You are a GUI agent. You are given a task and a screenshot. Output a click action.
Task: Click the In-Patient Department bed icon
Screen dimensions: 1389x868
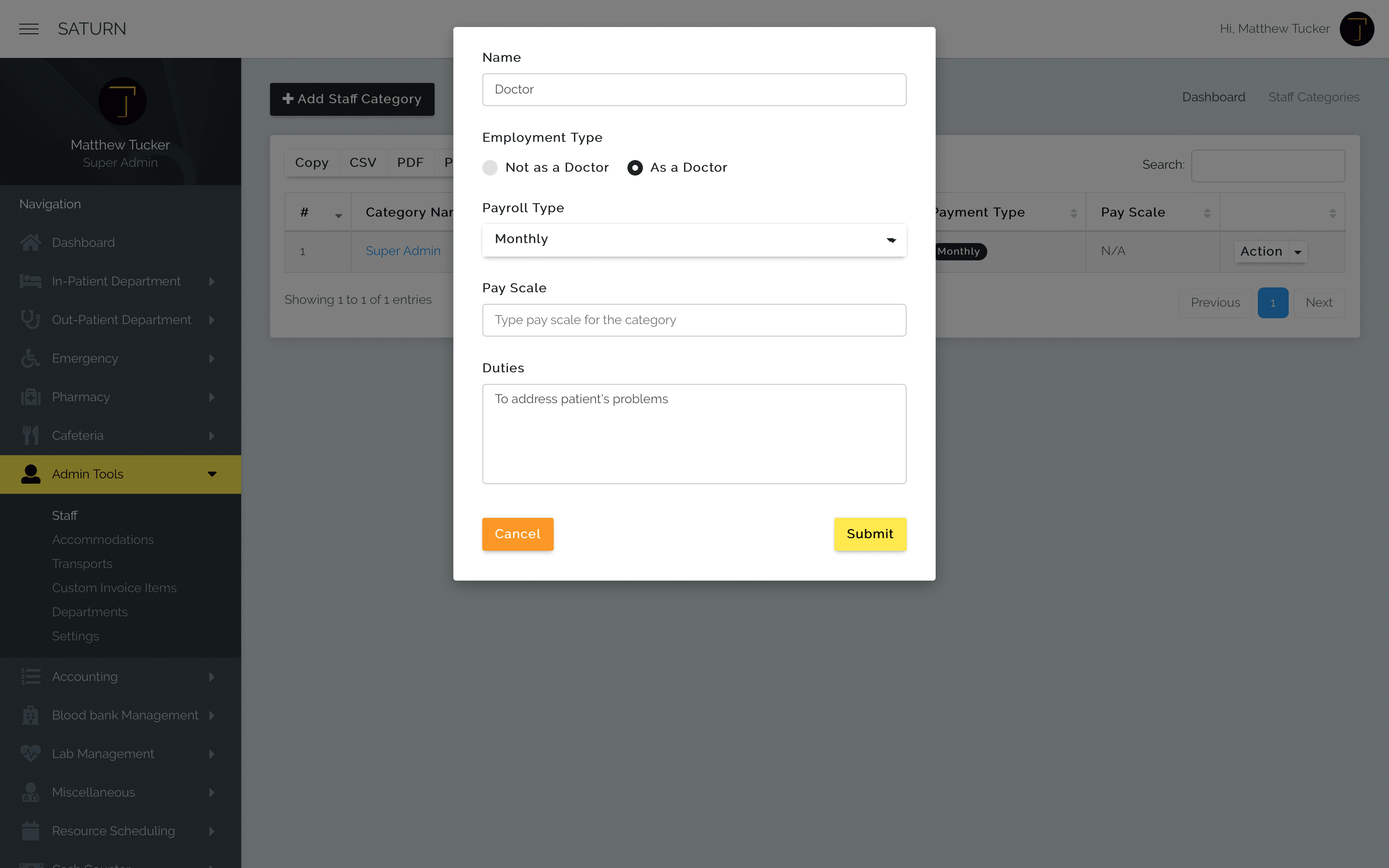[x=30, y=281]
